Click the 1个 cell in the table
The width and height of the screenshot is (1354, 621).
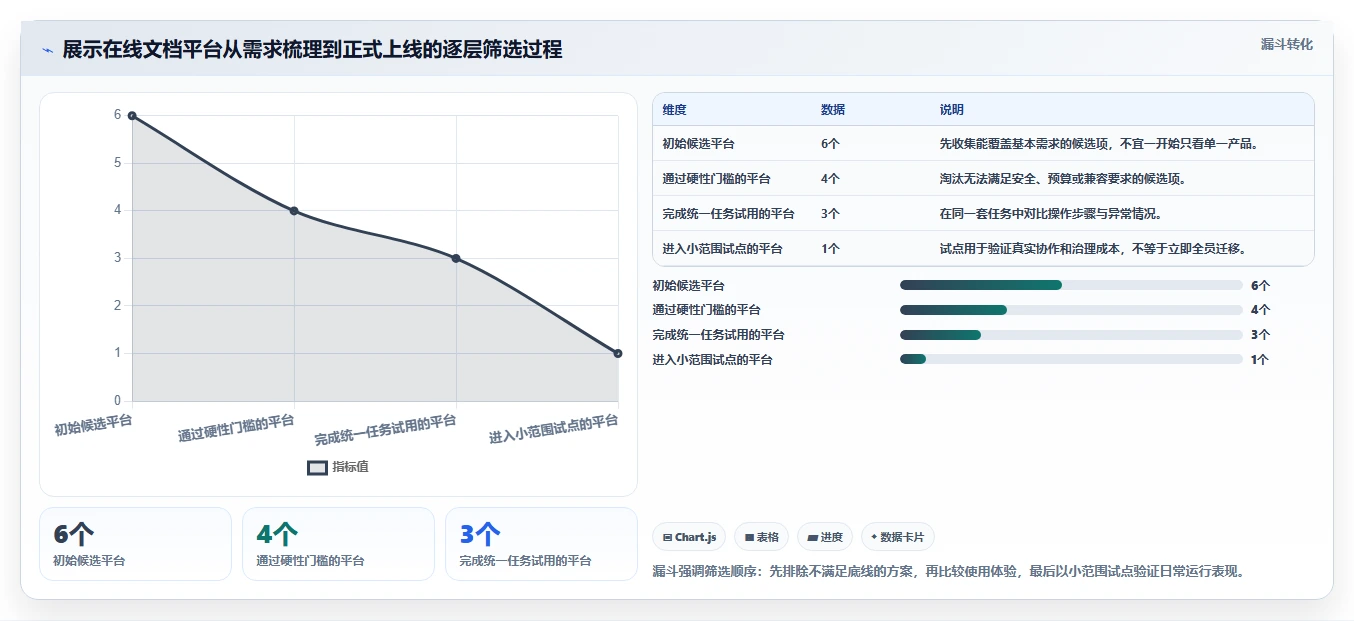830,249
